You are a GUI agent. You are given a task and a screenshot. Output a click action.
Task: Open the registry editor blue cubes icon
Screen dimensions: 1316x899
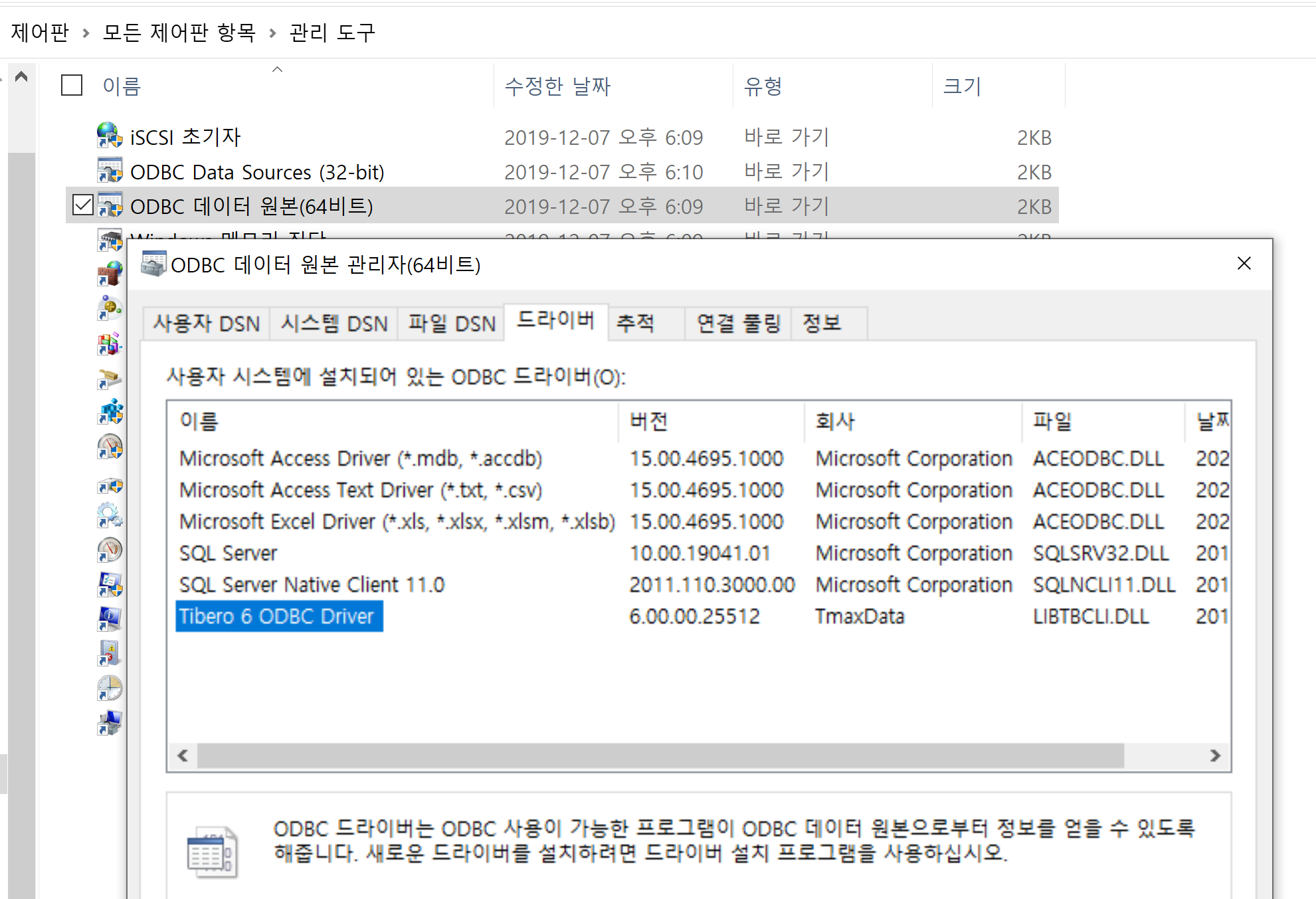click(x=110, y=412)
